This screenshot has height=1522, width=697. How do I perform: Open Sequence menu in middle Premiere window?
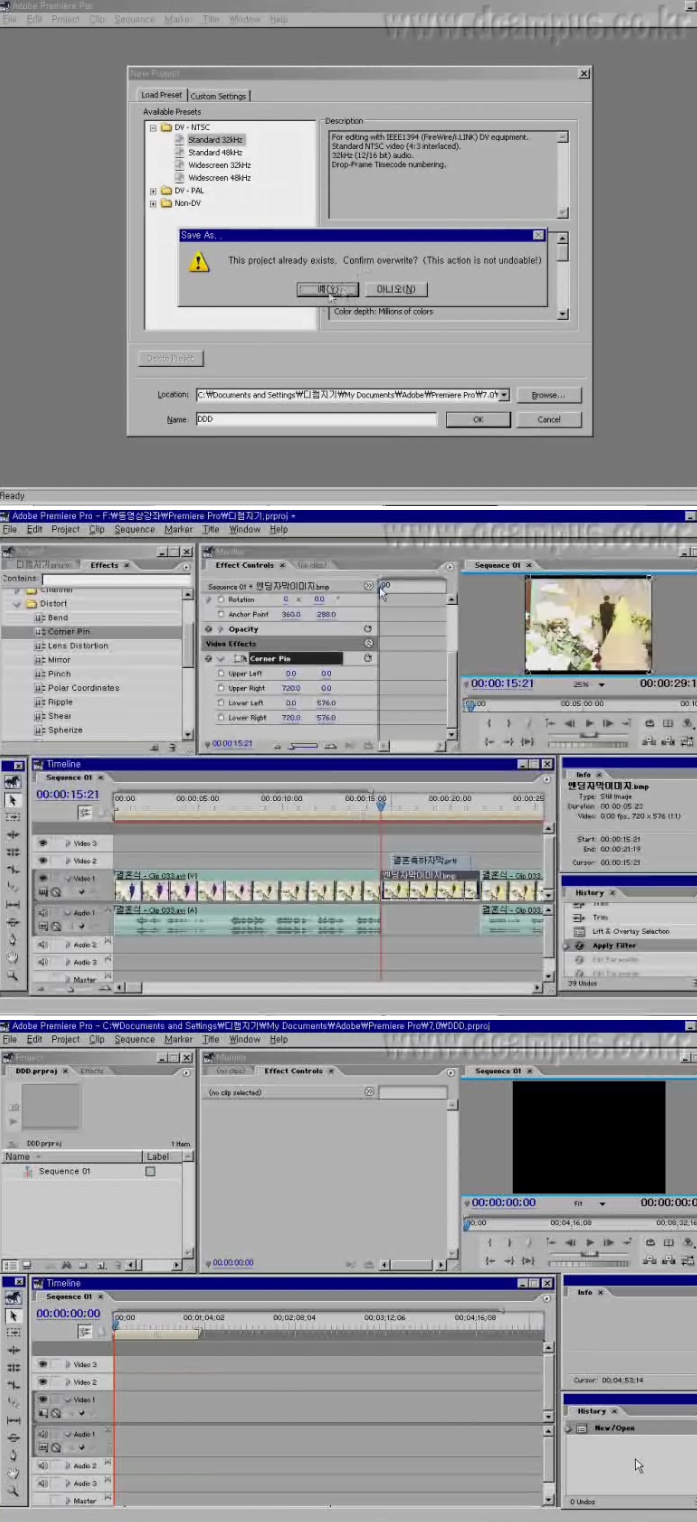(134, 529)
